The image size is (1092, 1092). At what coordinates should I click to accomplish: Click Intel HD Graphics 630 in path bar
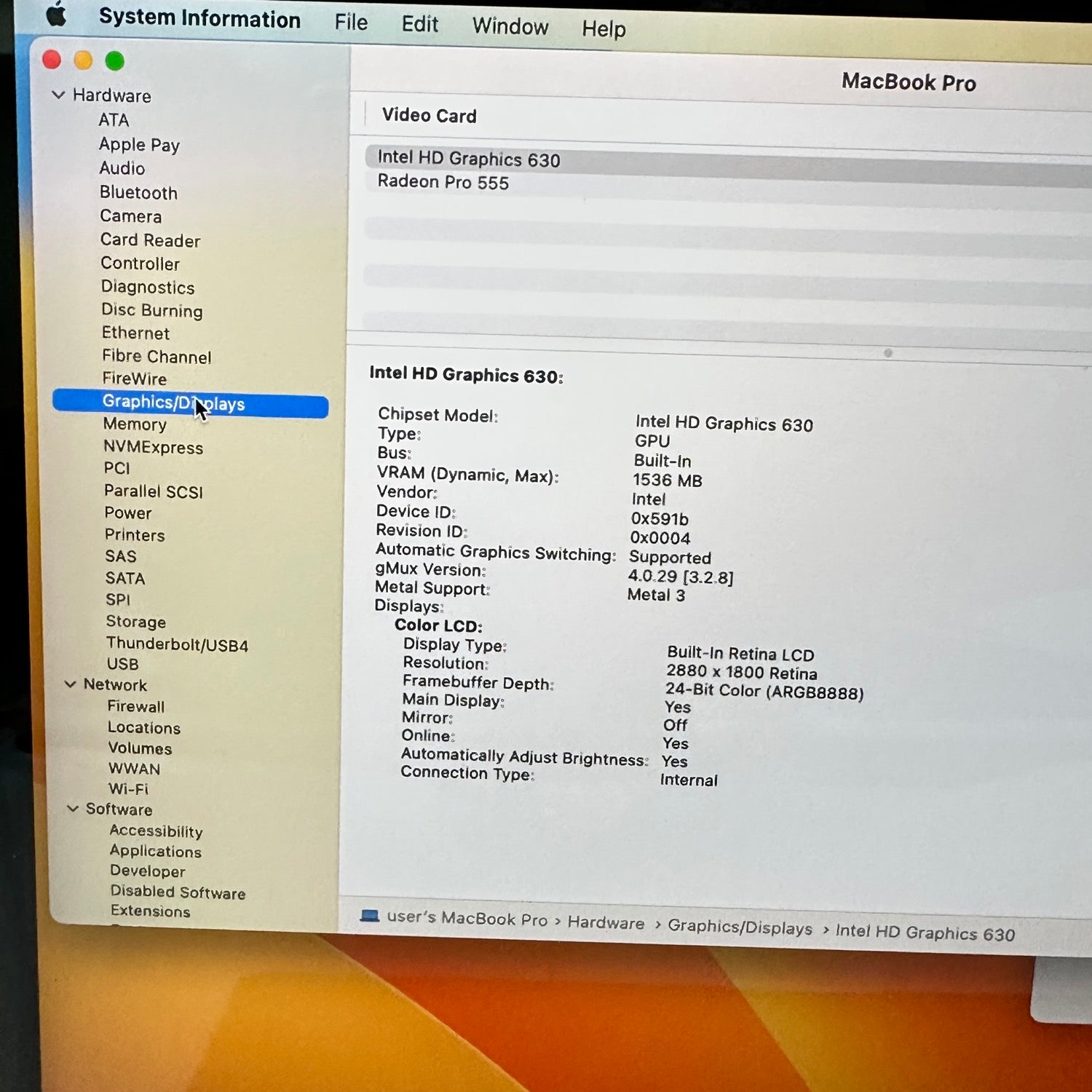[x=925, y=932]
